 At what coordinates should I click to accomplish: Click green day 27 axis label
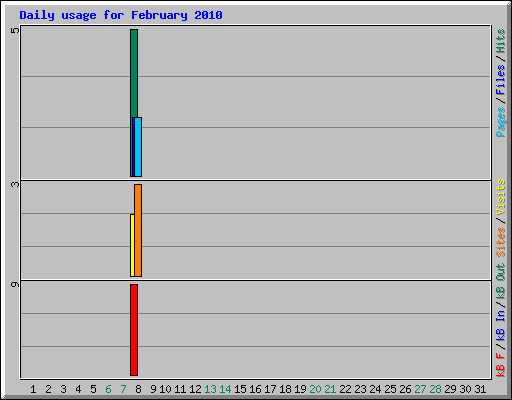(x=420, y=389)
